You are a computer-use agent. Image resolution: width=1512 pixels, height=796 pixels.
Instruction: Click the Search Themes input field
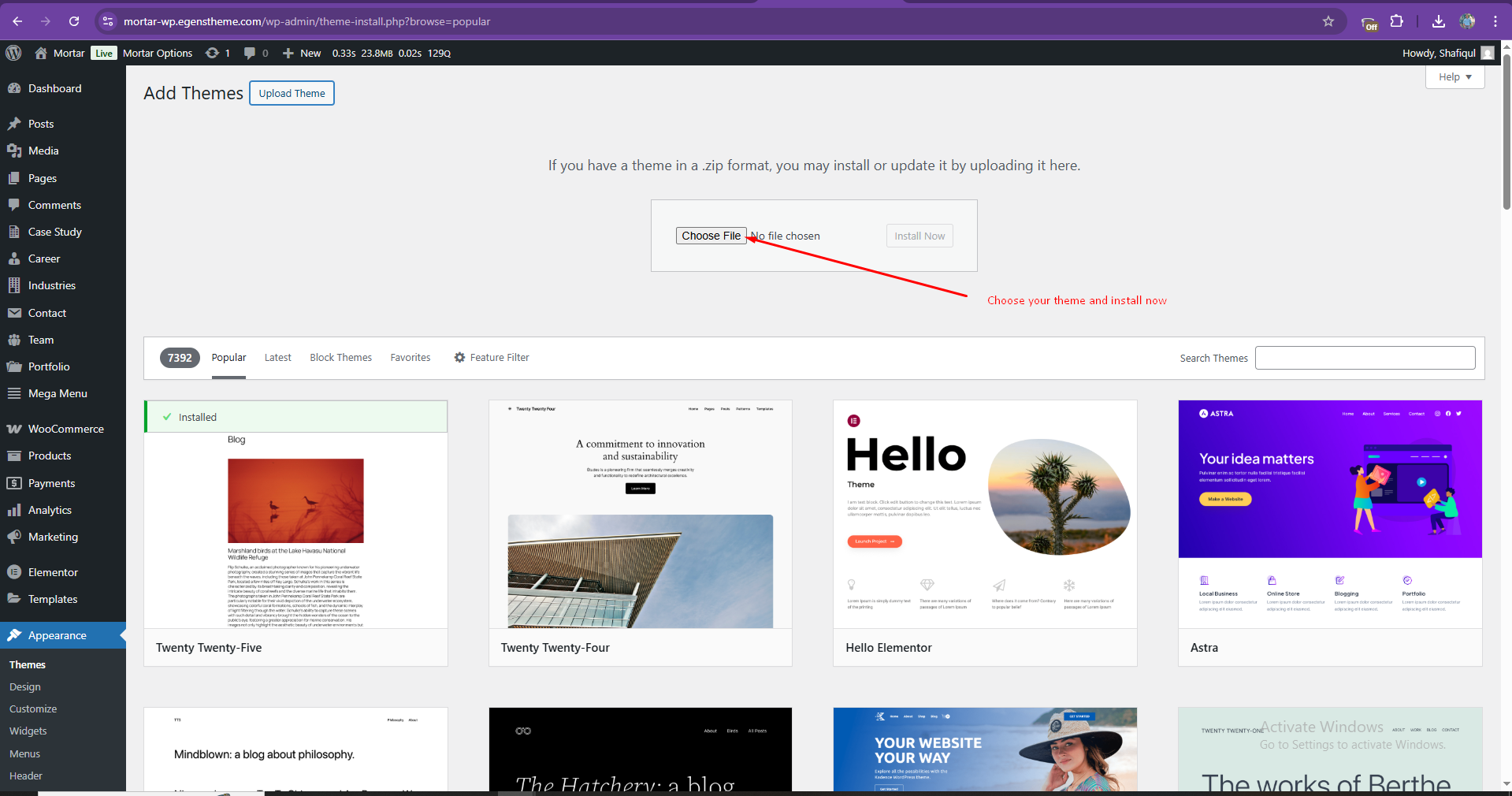coord(1365,358)
